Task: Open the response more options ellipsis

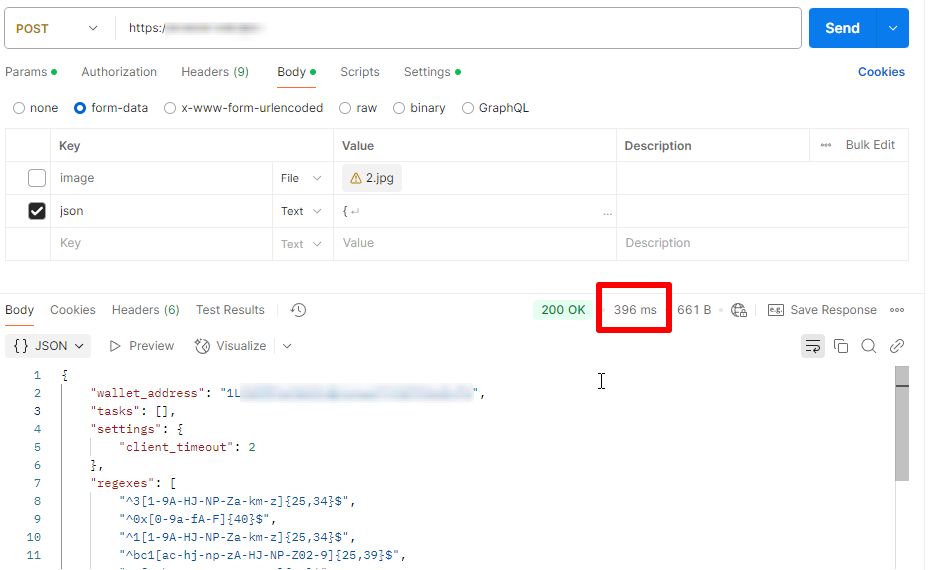Action: tap(897, 309)
